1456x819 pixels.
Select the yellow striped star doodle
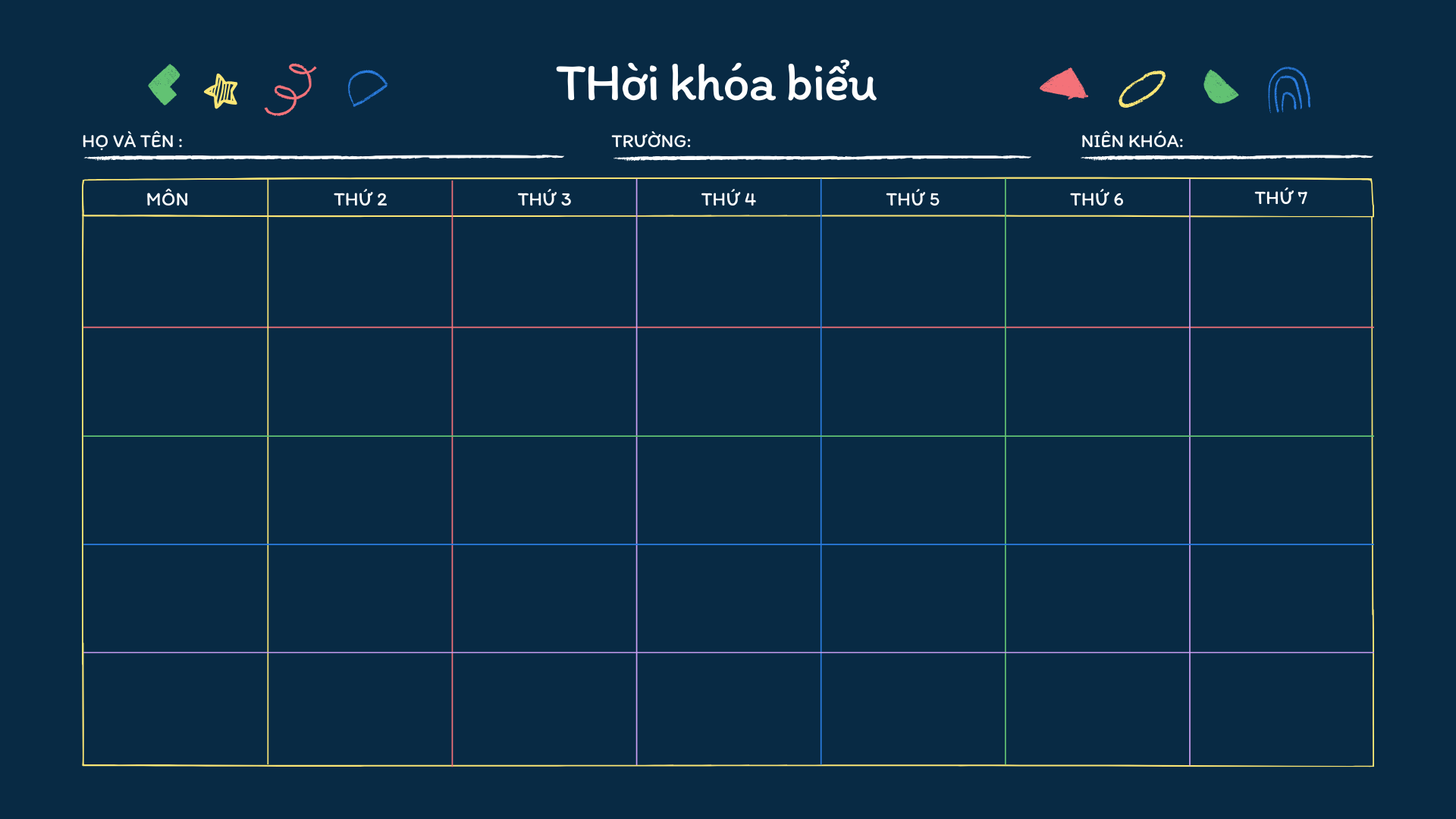tap(221, 91)
